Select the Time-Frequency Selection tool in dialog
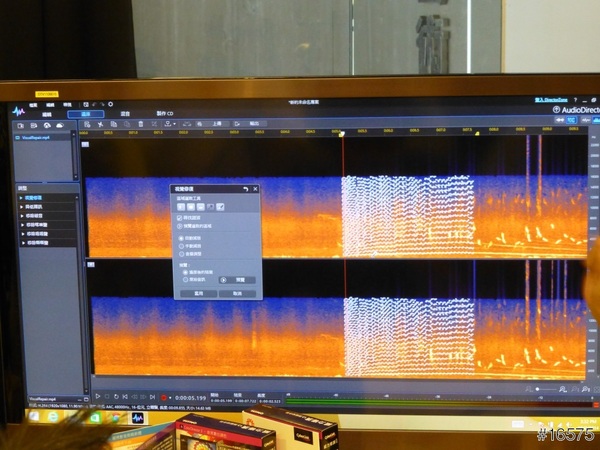This screenshot has width=600, height=450. 191,207
